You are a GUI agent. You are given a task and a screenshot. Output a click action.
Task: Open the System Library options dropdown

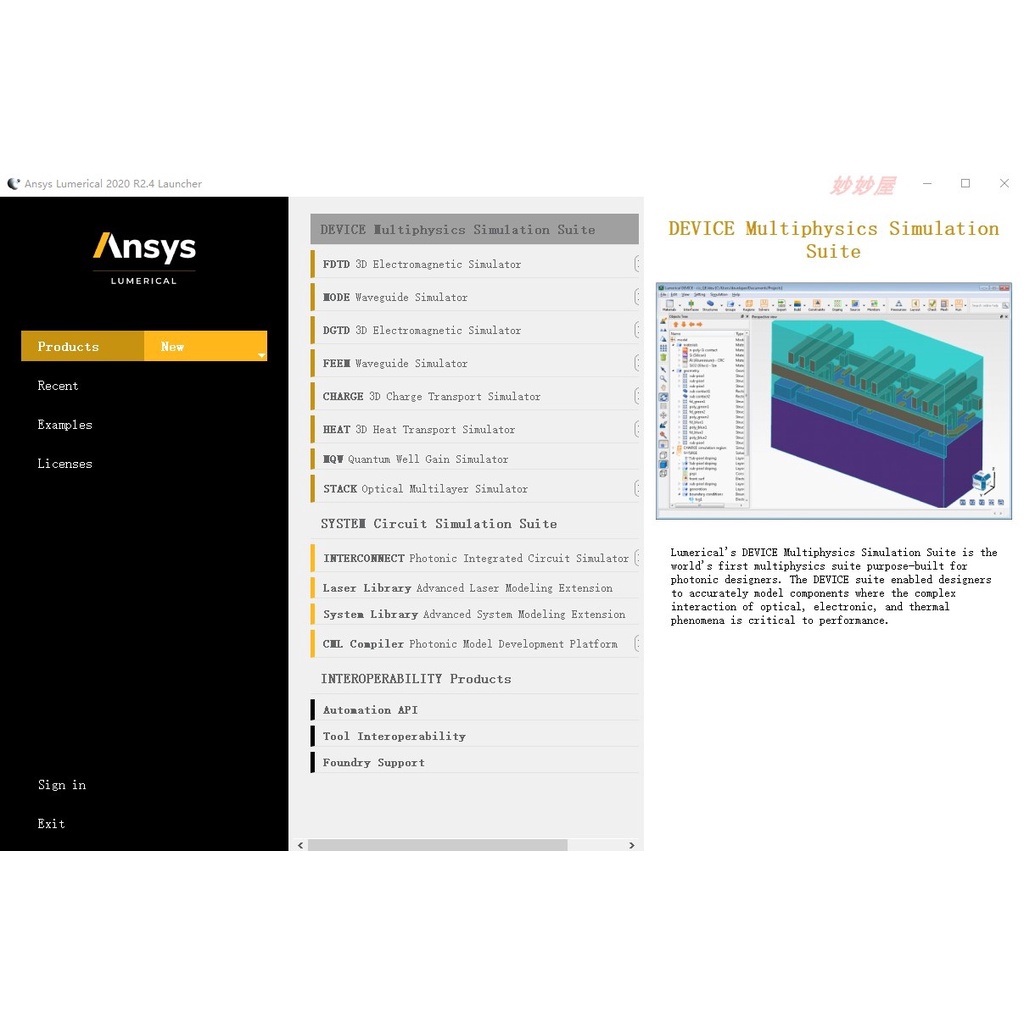click(x=637, y=613)
